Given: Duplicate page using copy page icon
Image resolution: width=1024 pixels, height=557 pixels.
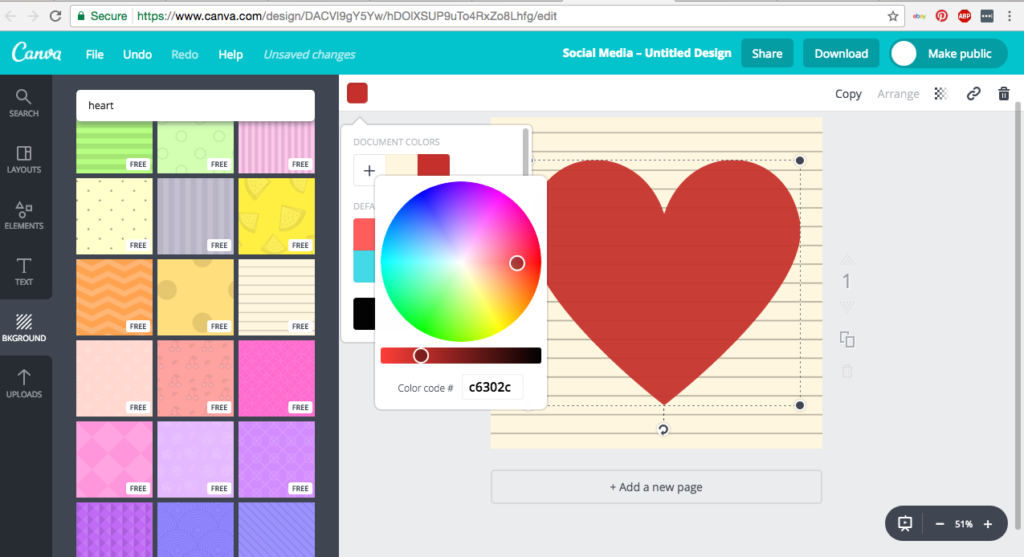Looking at the screenshot, I should [847, 340].
